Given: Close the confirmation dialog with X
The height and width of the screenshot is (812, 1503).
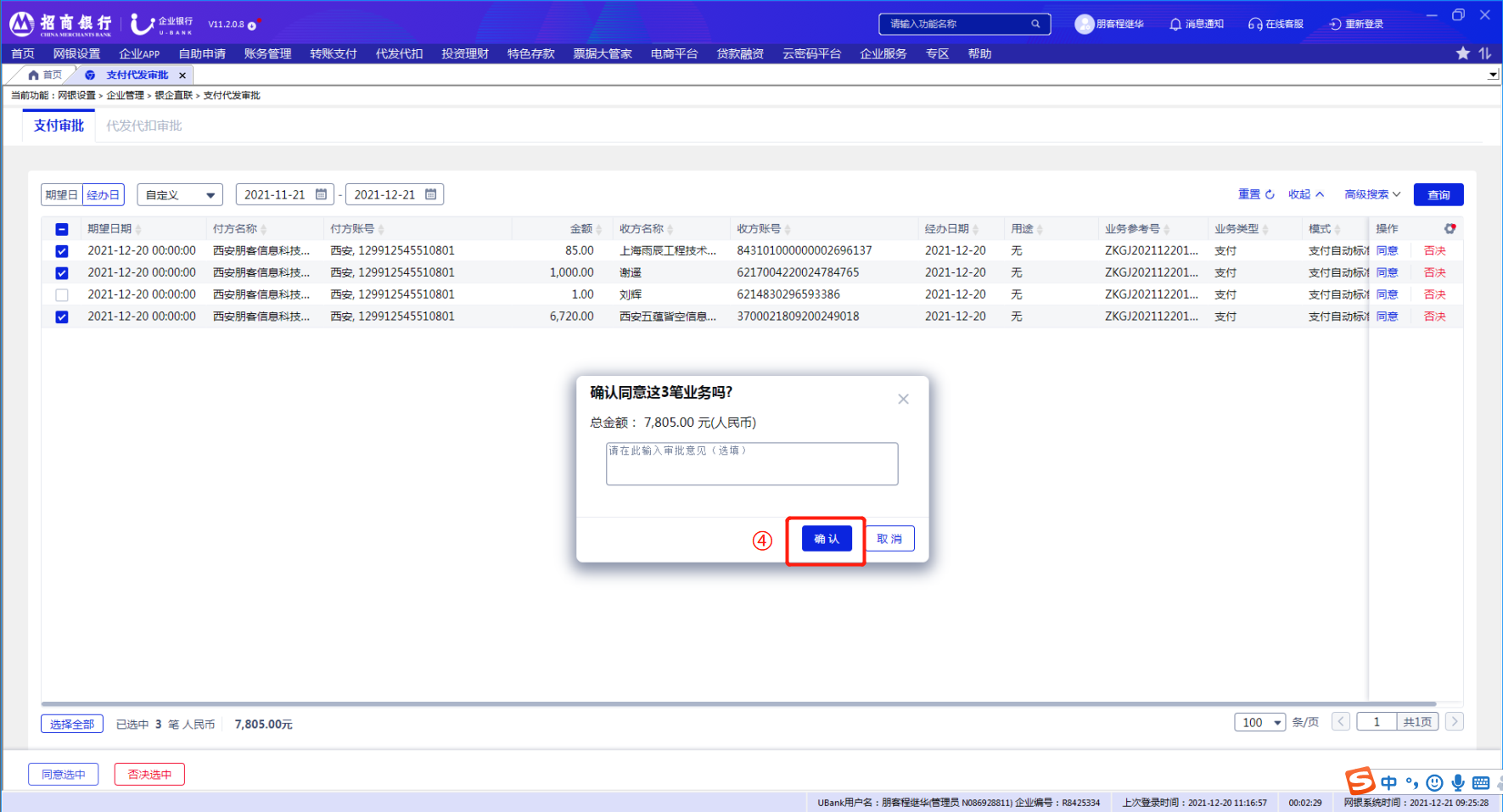Looking at the screenshot, I should pyautogui.click(x=903, y=399).
